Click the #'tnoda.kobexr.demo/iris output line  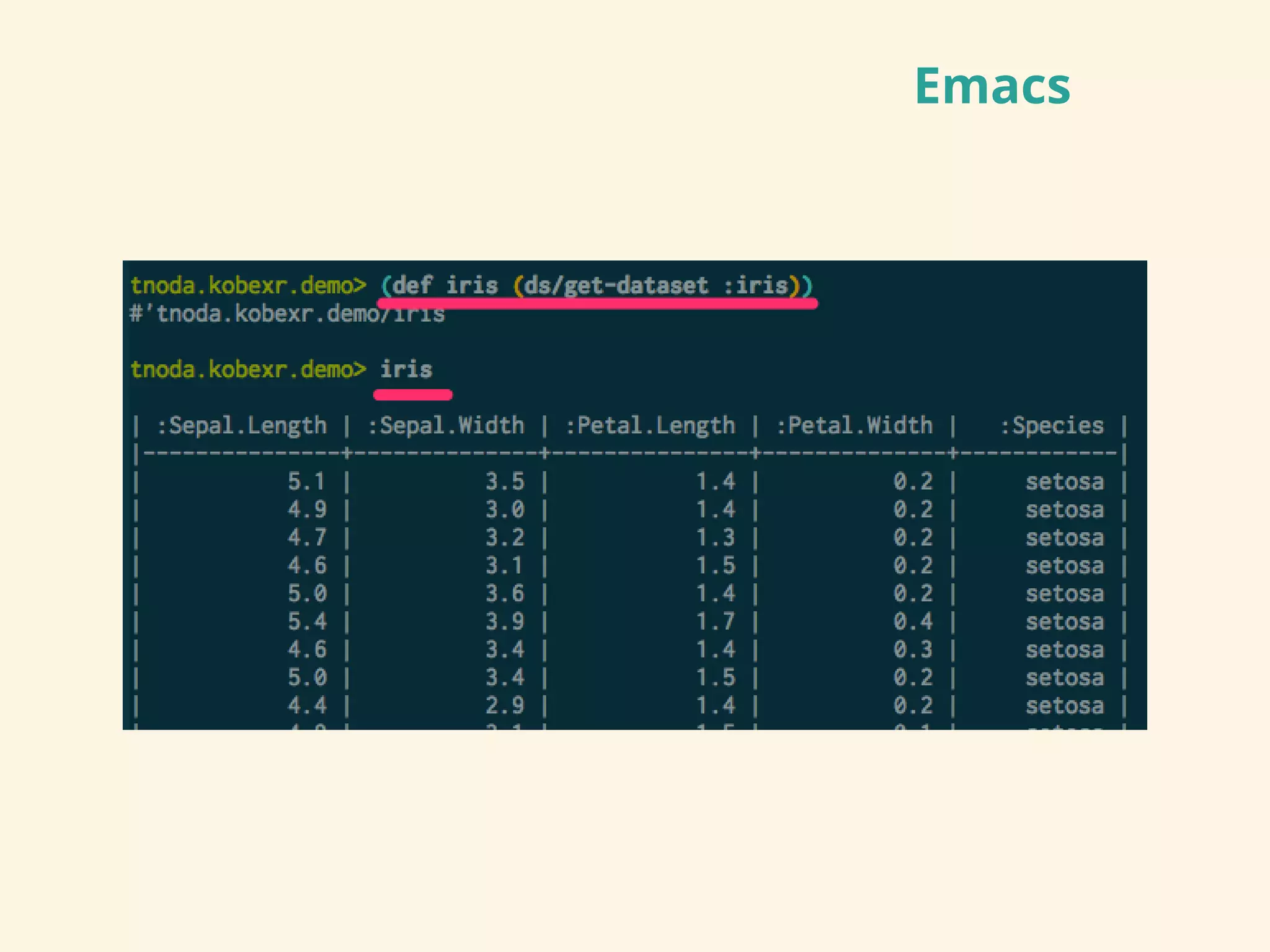click(287, 314)
